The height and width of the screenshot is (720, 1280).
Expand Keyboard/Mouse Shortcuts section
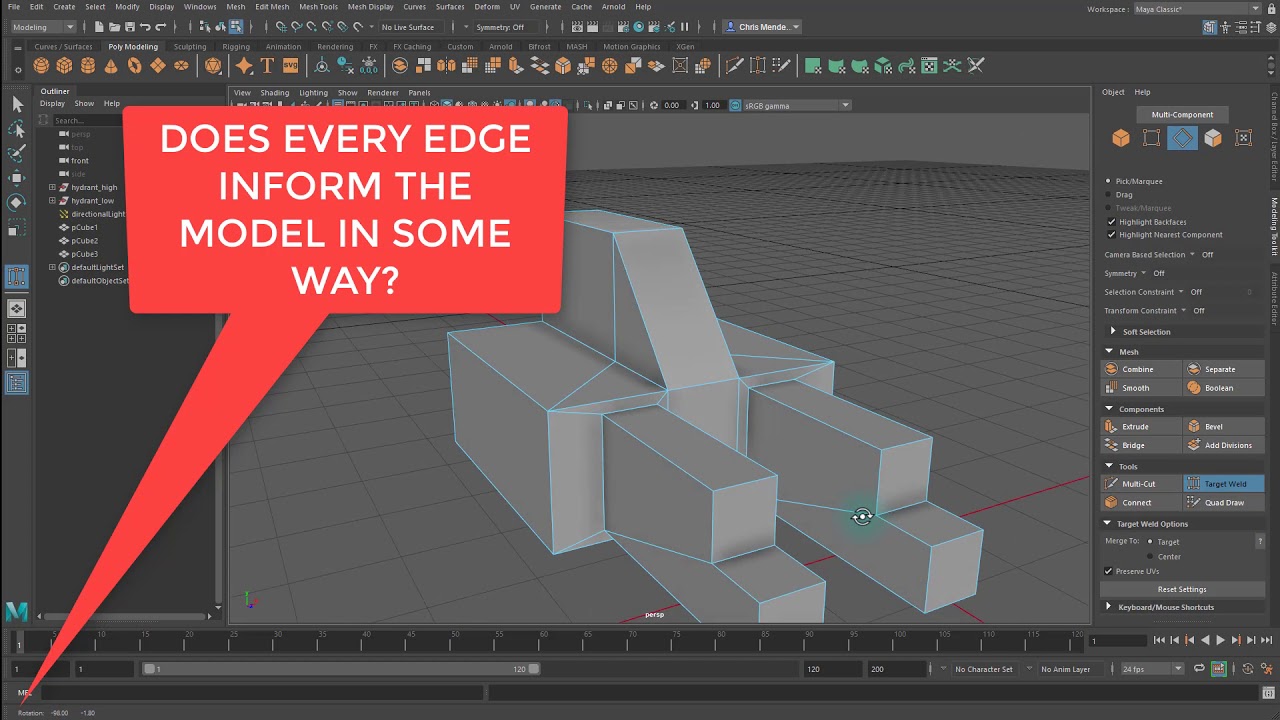(1108, 607)
